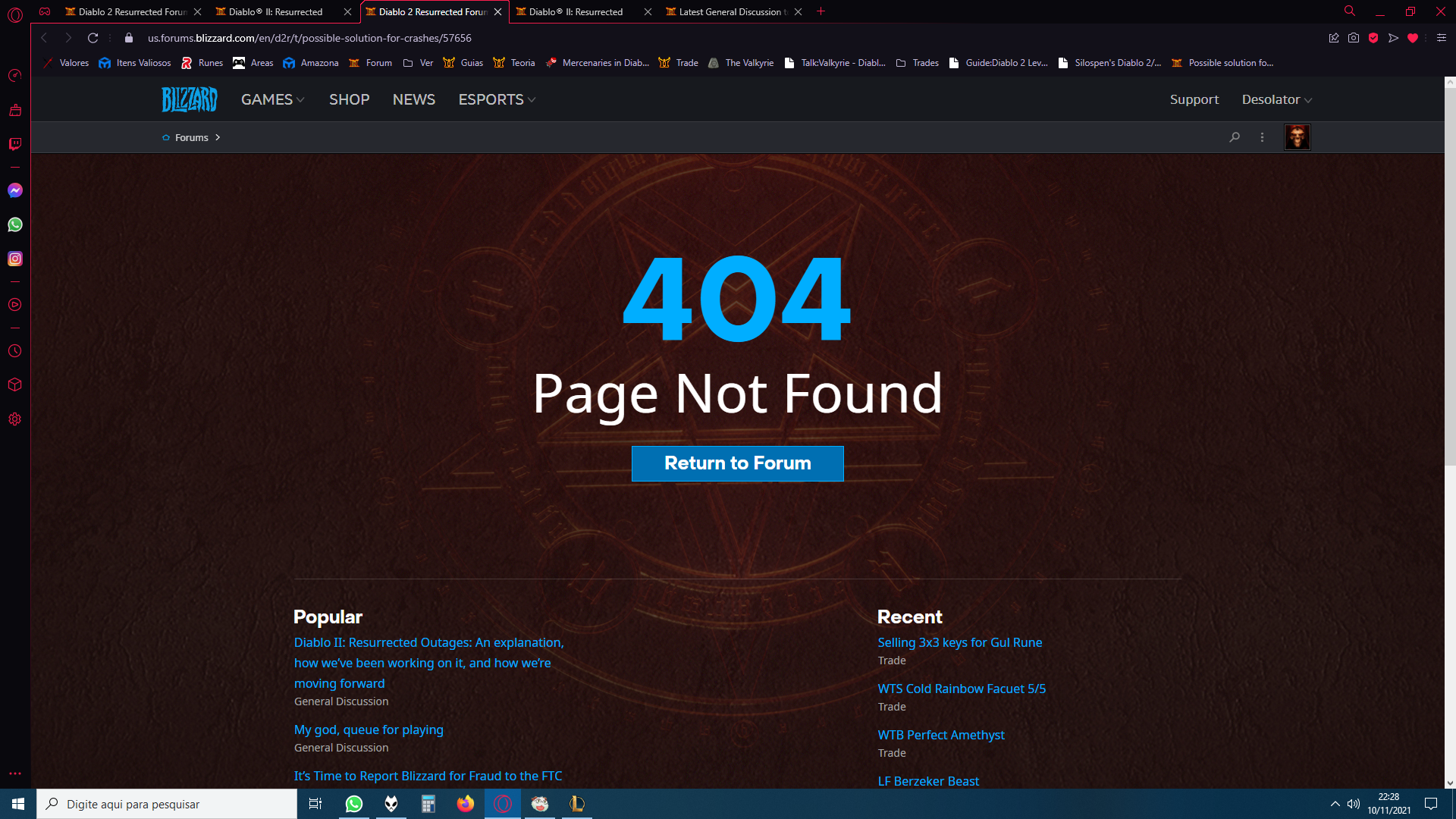Screen dimensions: 1456x819
Task: Click the forum search magnifier icon
Action: [x=1235, y=137]
